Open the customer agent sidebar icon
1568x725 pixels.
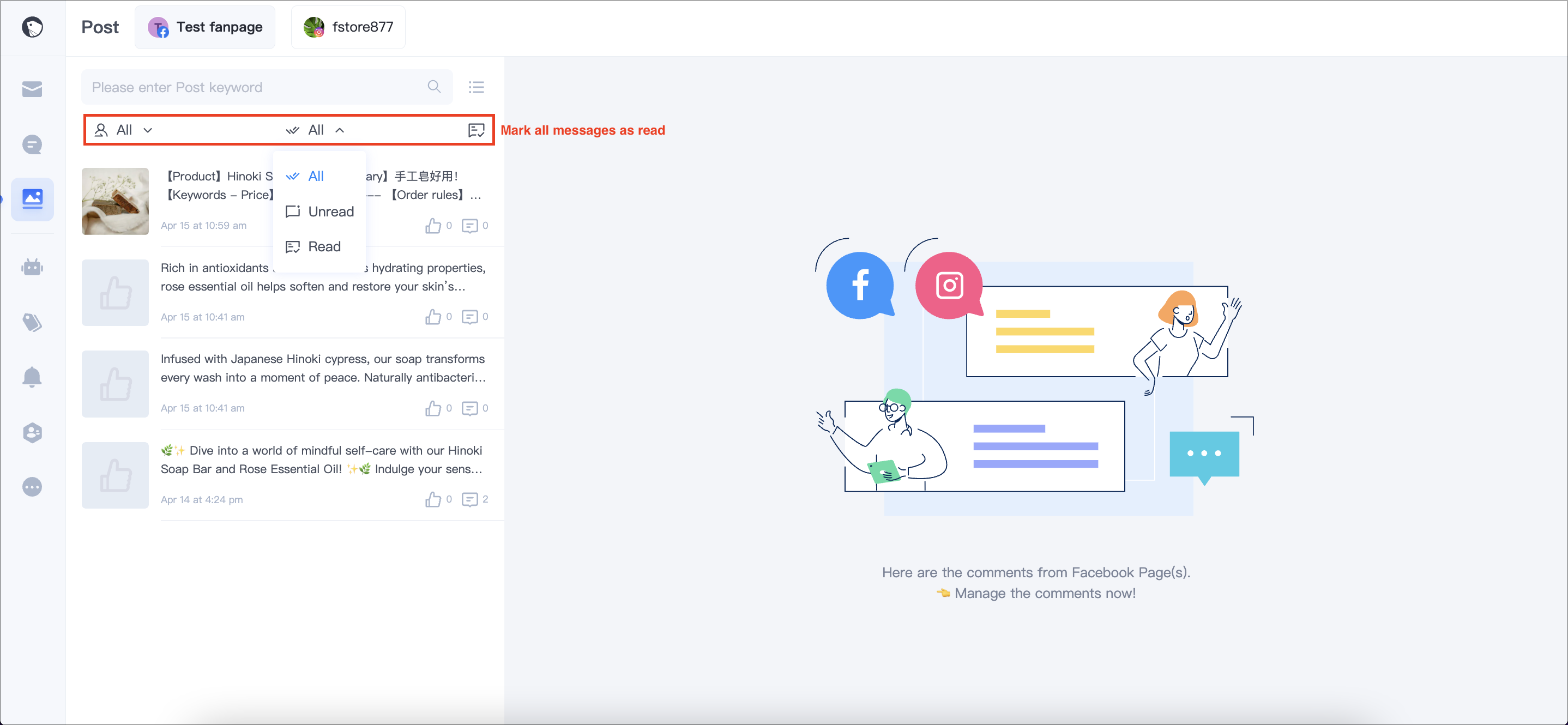coord(32,432)
